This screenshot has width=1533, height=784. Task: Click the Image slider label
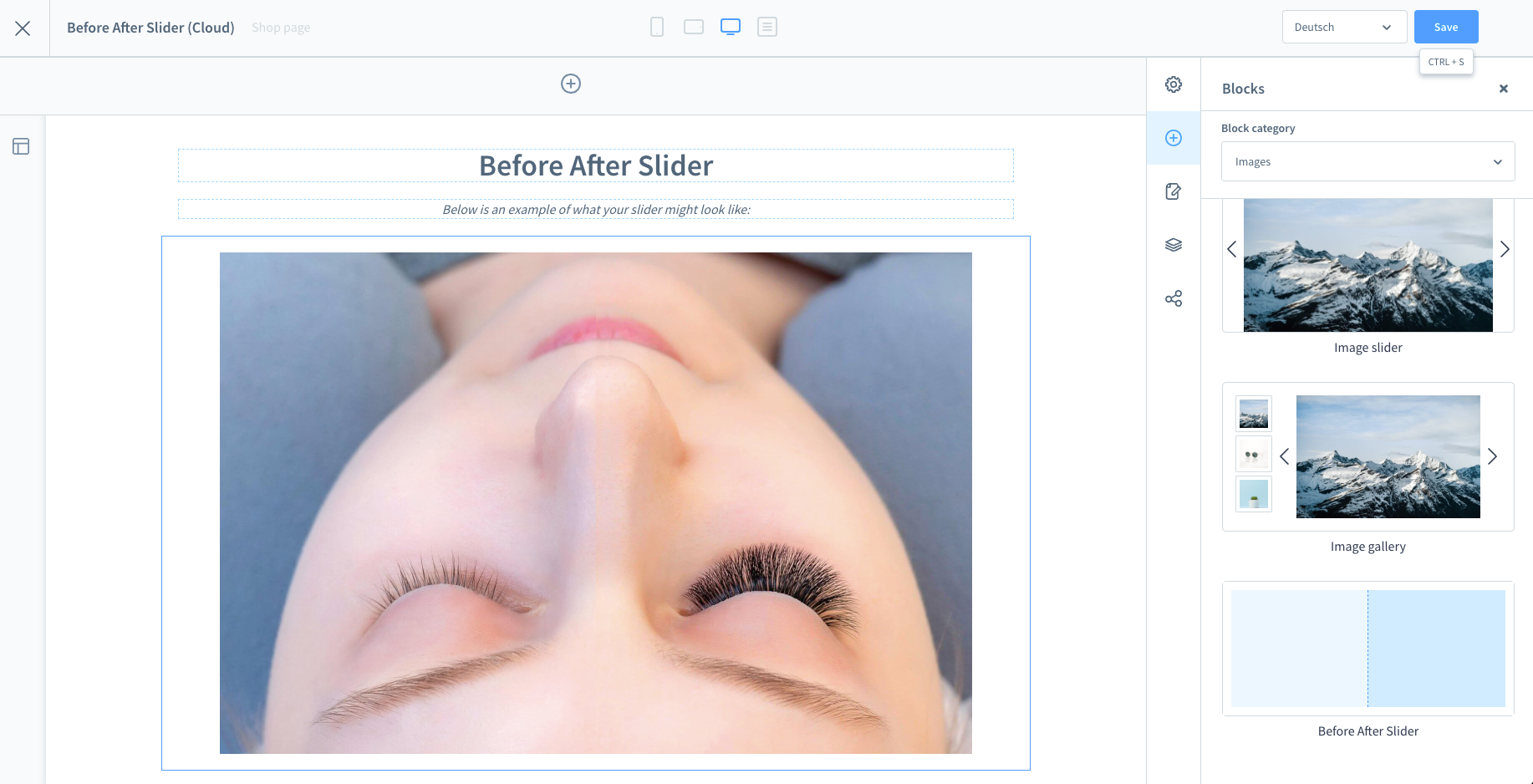[x=1368, y=348]
